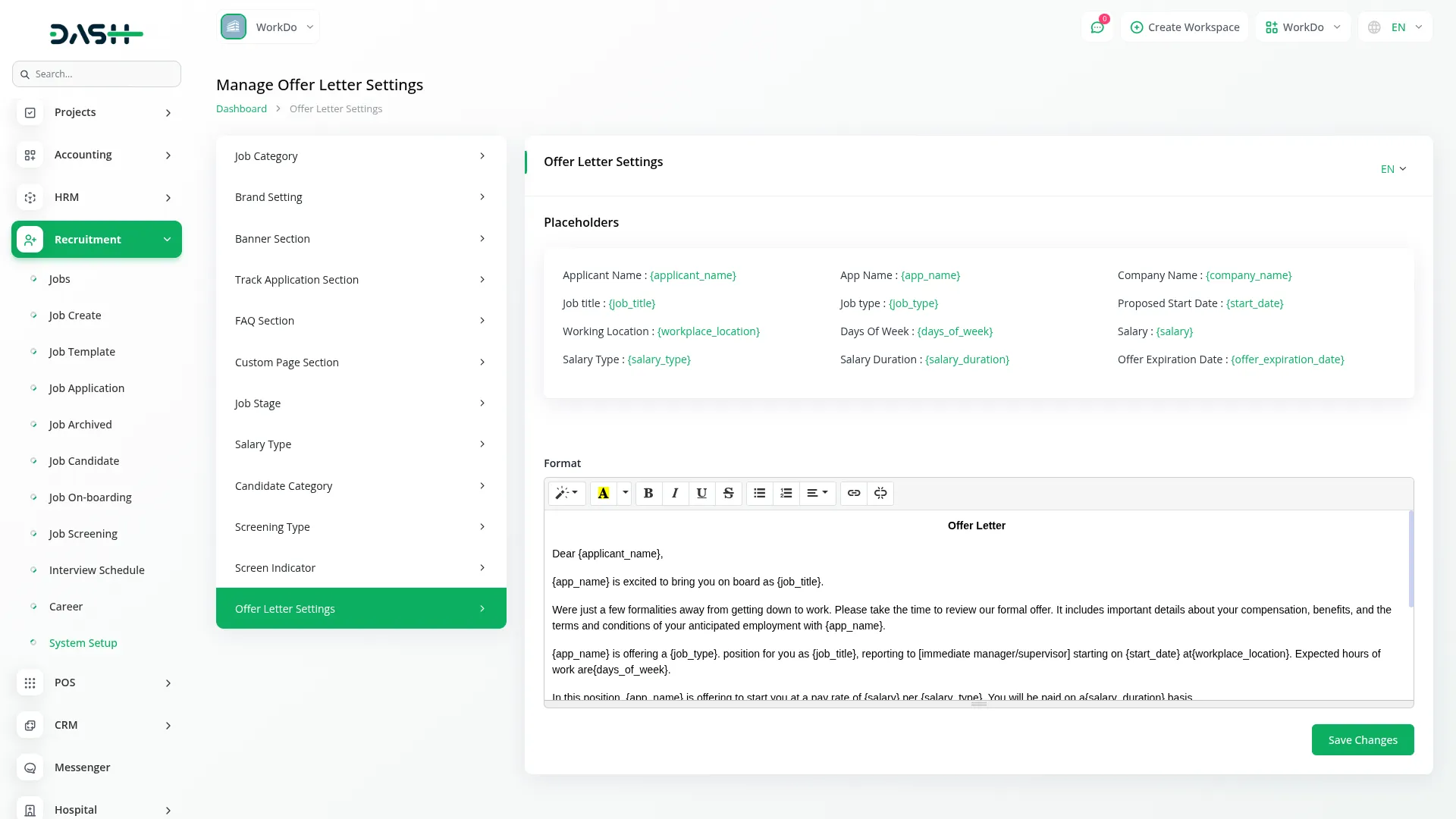Insert a numbered ordered list
The width and height of the screenshot is (1456, 819).
click(786, 493)
